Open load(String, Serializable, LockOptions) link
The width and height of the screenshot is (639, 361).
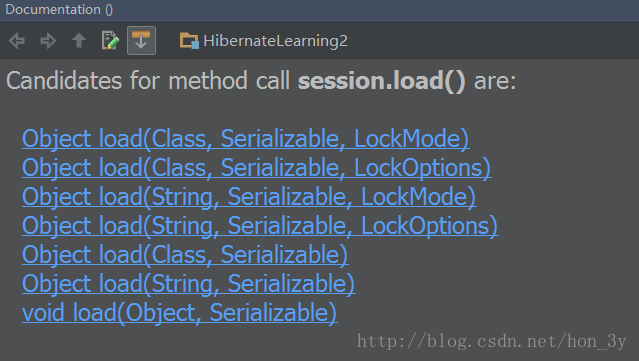click(260, 226)
